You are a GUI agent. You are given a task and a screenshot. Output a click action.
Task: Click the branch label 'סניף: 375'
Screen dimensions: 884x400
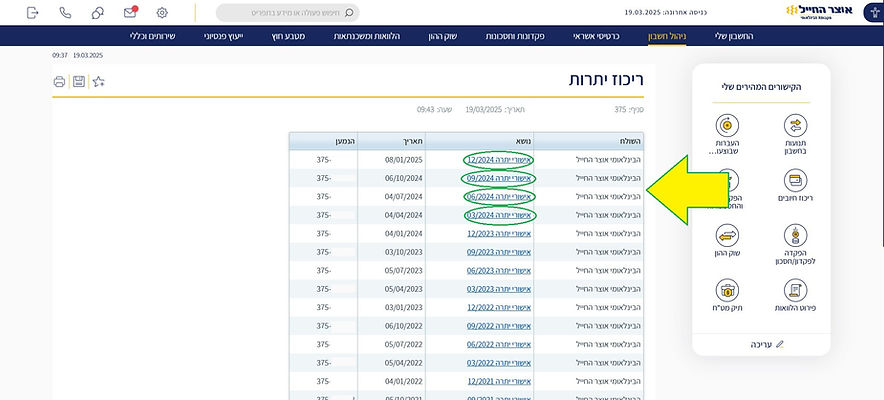[629, 110]
